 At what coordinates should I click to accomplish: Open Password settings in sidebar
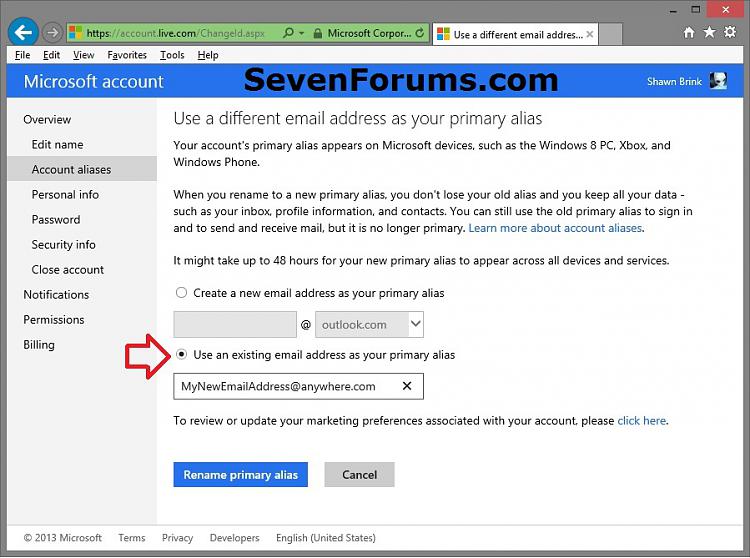pos(56,219)
